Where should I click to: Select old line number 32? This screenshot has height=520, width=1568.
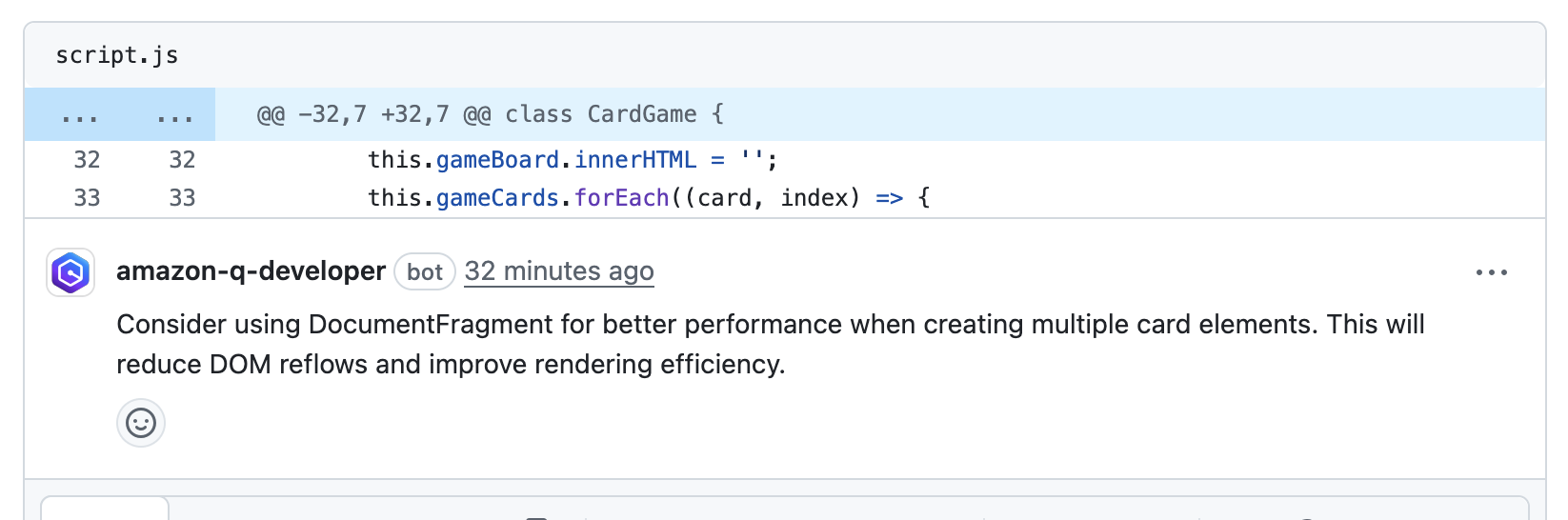click(x=87, y=160)
